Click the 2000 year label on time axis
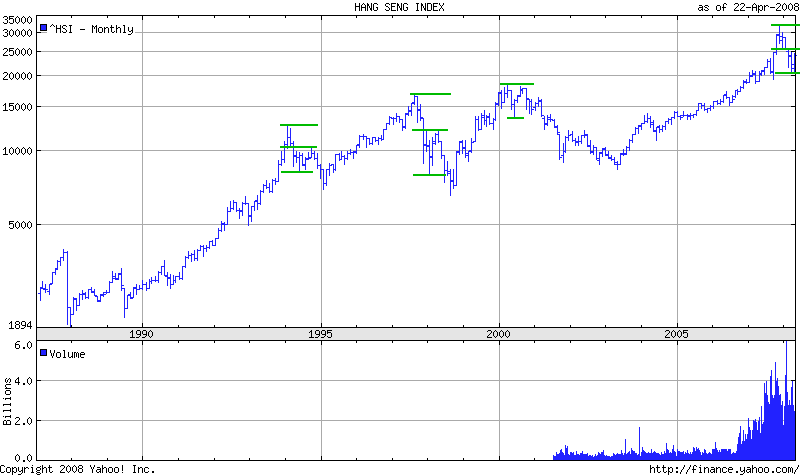Screen dimensions: 800x475 (x=500, y=333)
